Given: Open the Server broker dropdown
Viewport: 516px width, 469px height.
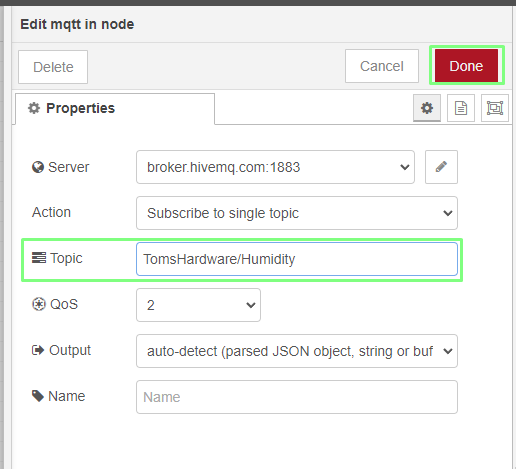Looking at the screenshot, I should tap(275, 167).
